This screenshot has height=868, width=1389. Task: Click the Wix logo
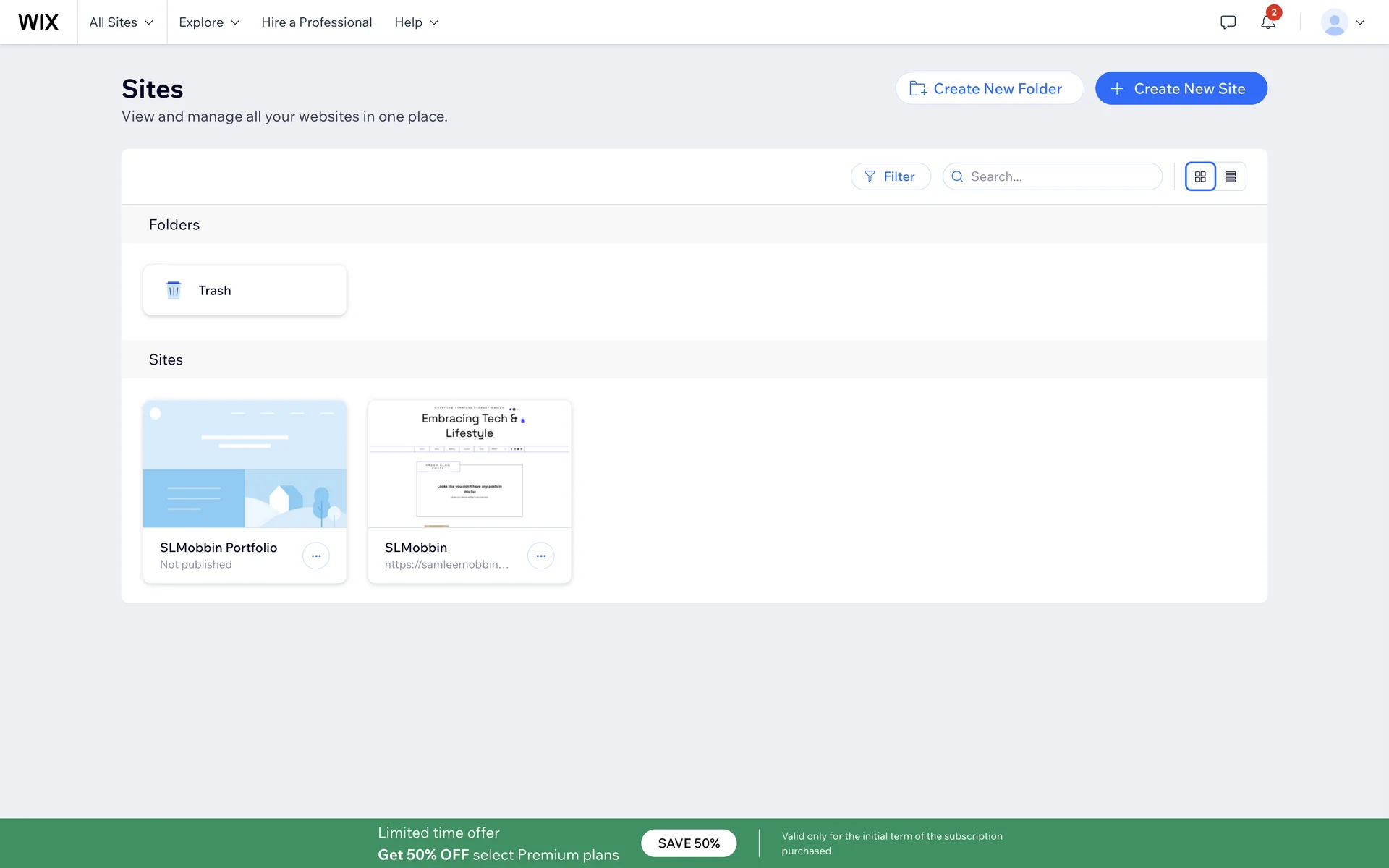tap(38, 22)
